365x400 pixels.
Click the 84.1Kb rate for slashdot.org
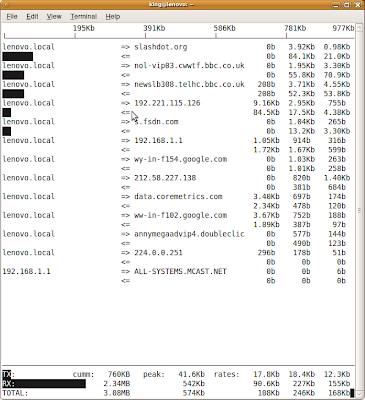pyautogui.click(x=301, y=56)
